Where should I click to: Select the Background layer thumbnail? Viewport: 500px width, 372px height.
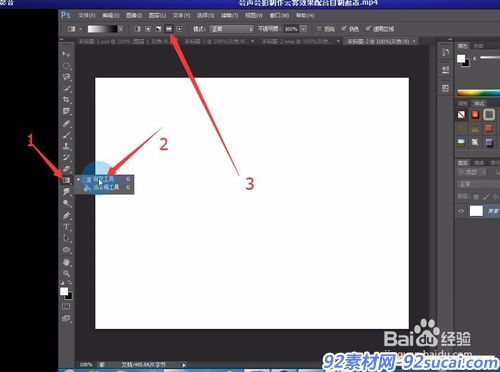476,211
